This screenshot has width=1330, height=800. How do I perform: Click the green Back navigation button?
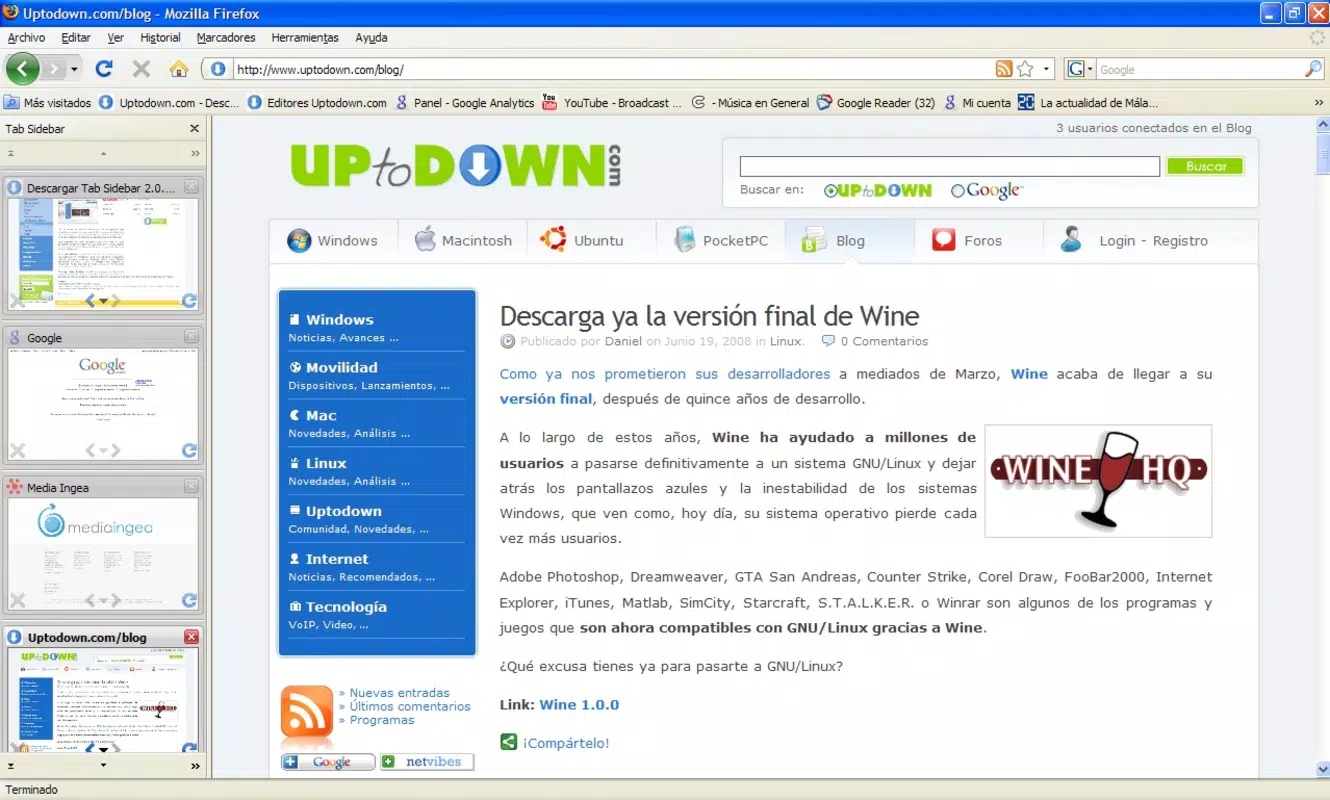22,69
